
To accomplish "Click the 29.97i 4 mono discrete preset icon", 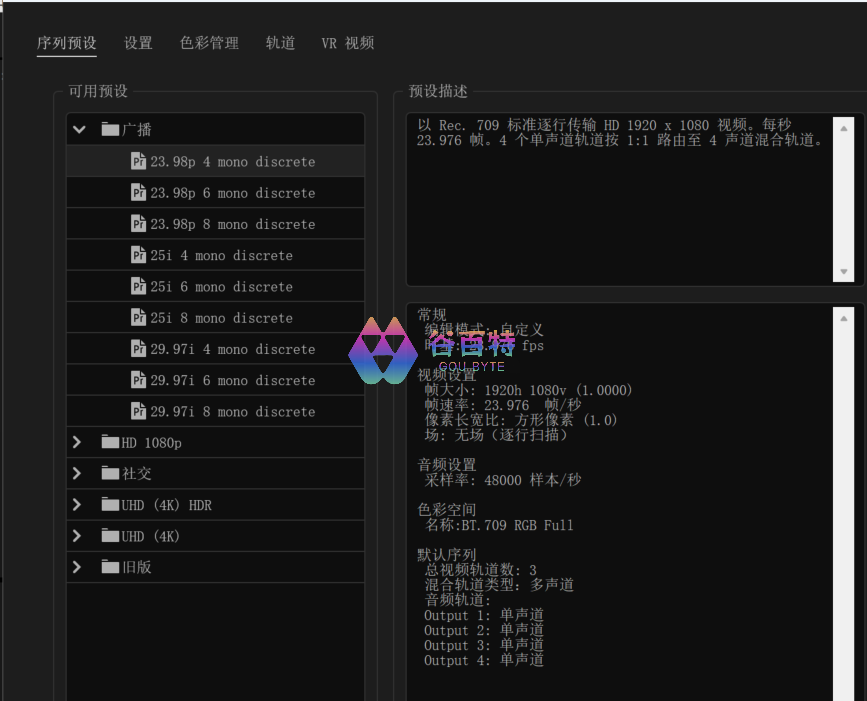I will [x=139, y=349].
